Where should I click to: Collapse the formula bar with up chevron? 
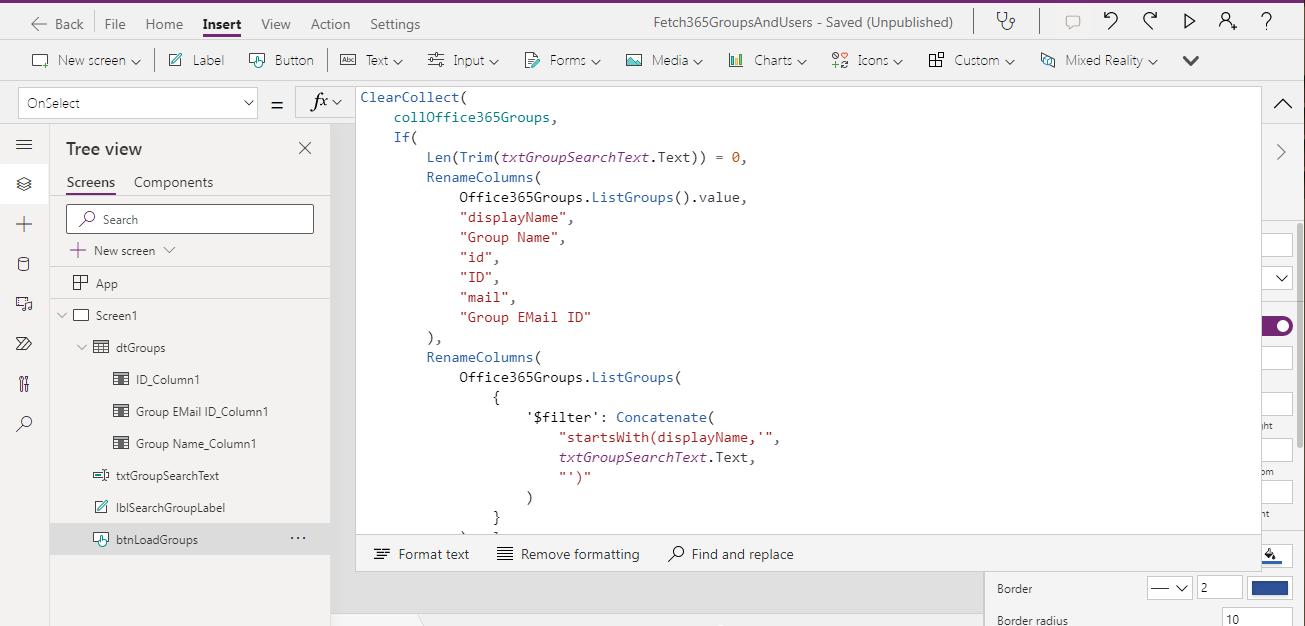tap(1283, 104)
